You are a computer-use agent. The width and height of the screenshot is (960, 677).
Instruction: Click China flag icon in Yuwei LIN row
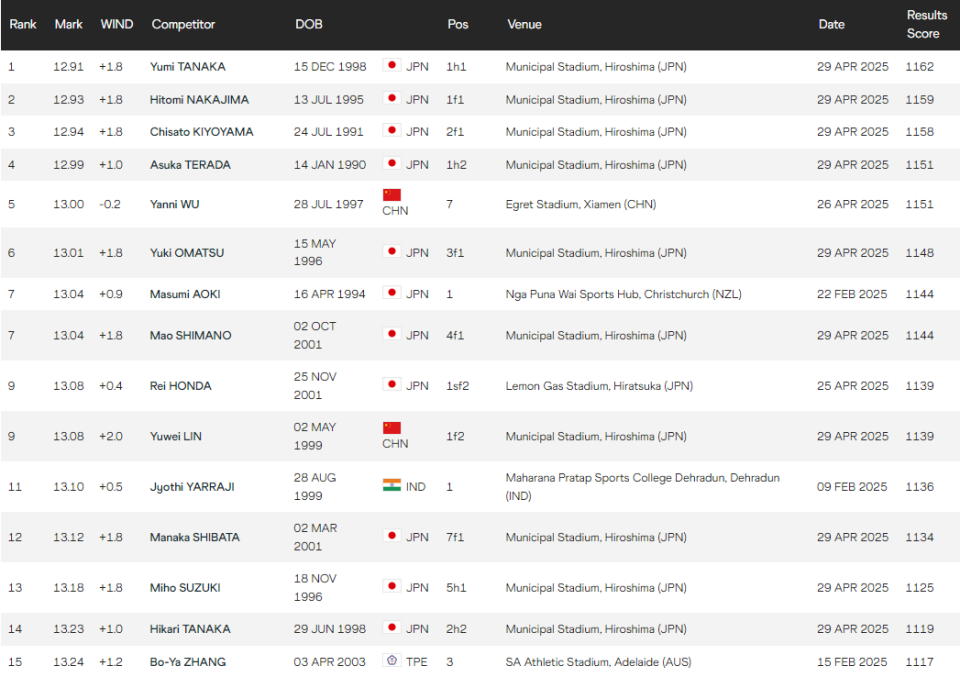[x=392, y=428]
